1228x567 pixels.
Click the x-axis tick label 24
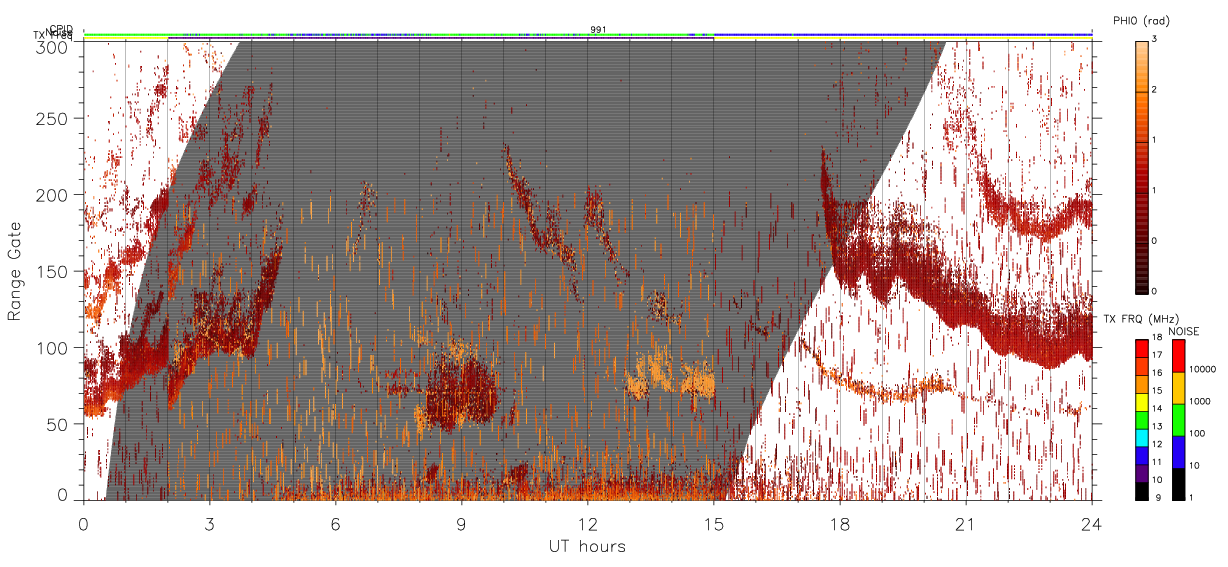1092,523
